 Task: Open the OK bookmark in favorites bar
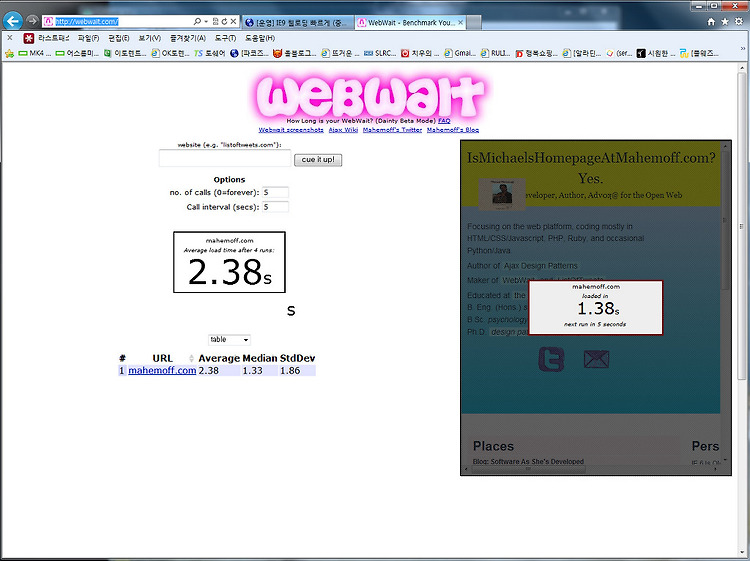[170, 54]
